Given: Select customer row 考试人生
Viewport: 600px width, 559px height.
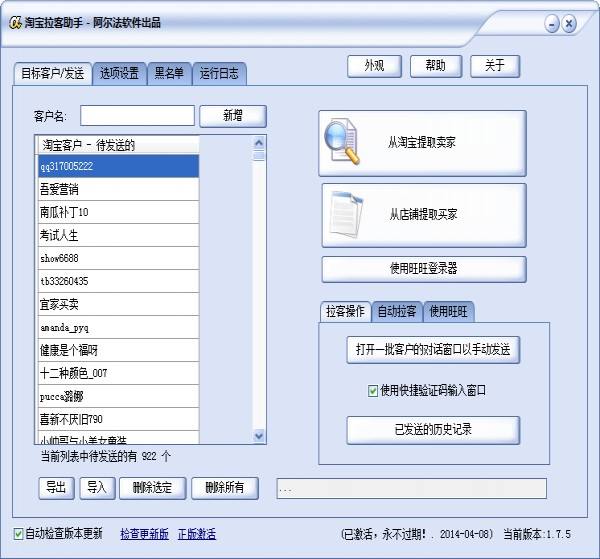Looking at the screenshot, I should pyautogui.click(x=119, y=235).
